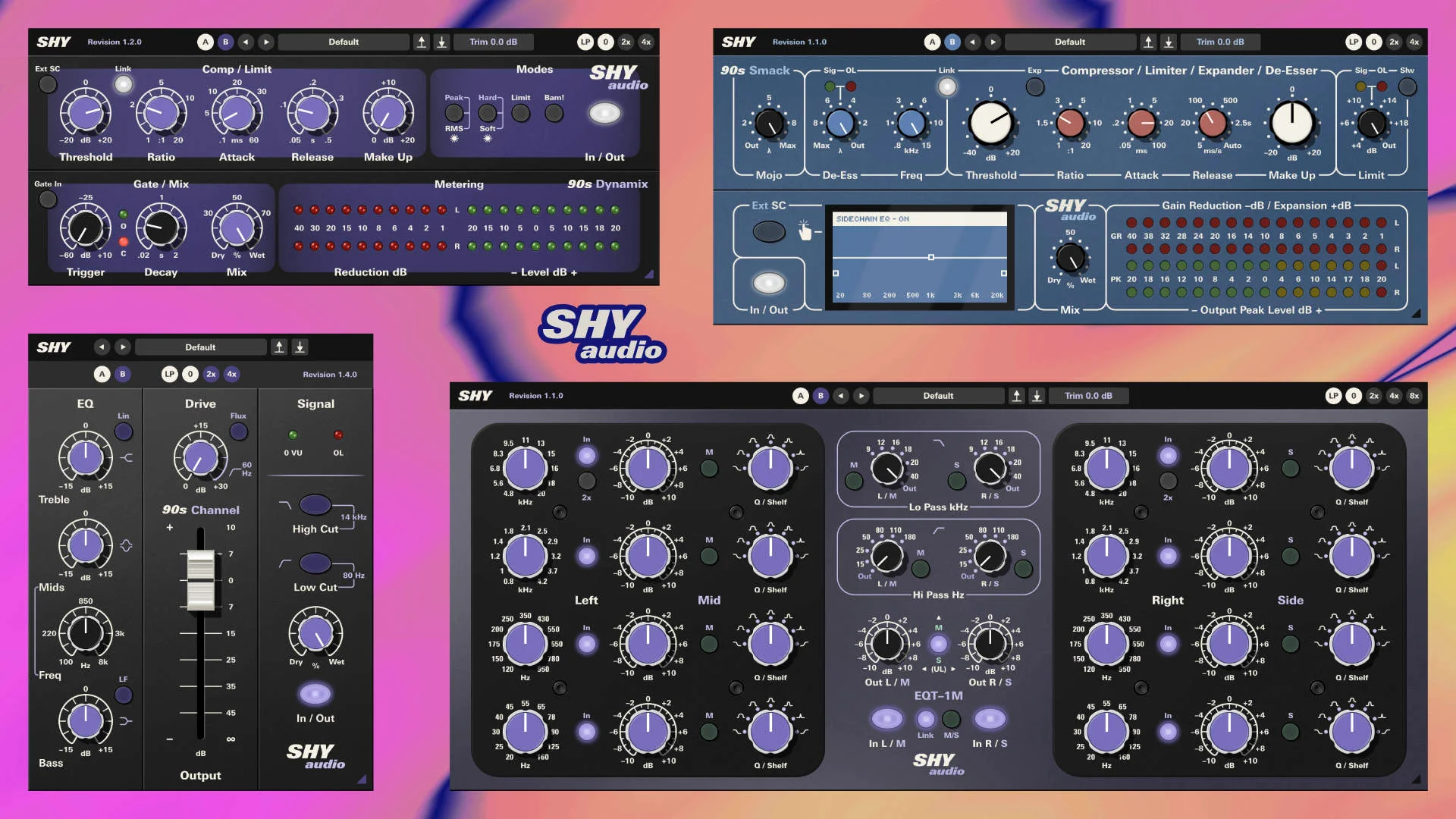This screenshot has width=1456, height=819.
Task: Click the up-arrow preset save icon in 90s Channel
Action: pos(279,347)
